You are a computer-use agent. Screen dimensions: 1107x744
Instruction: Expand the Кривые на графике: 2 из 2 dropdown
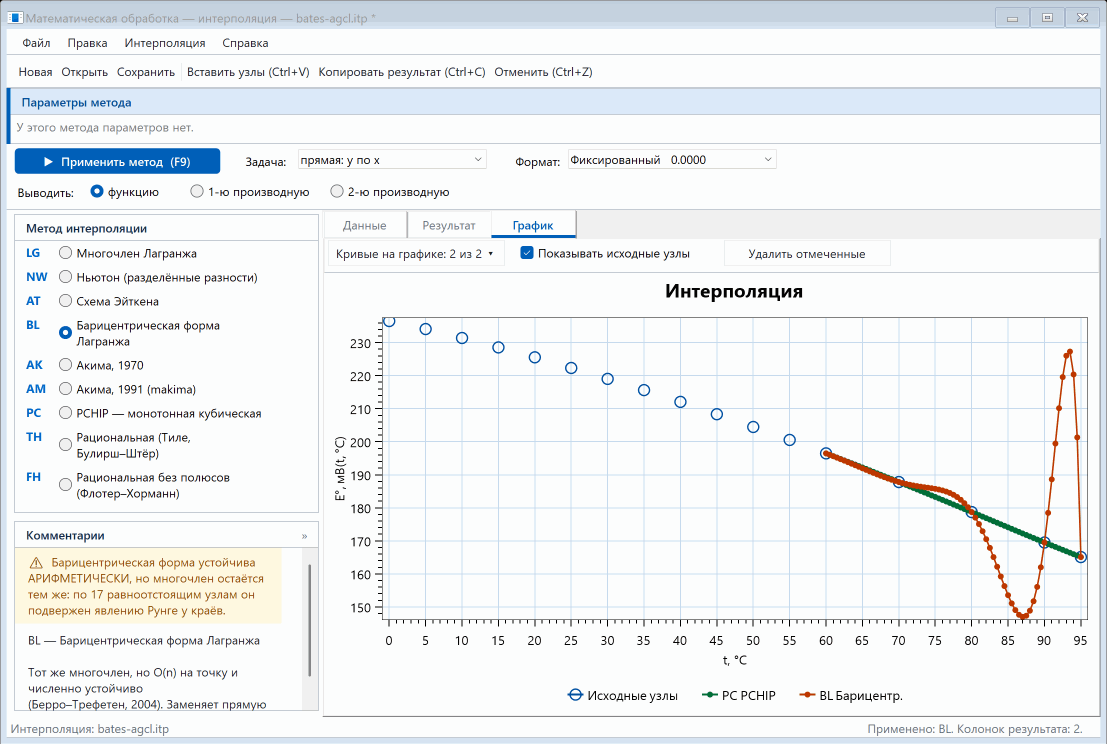pyautogui.click(x=416, y=254)
